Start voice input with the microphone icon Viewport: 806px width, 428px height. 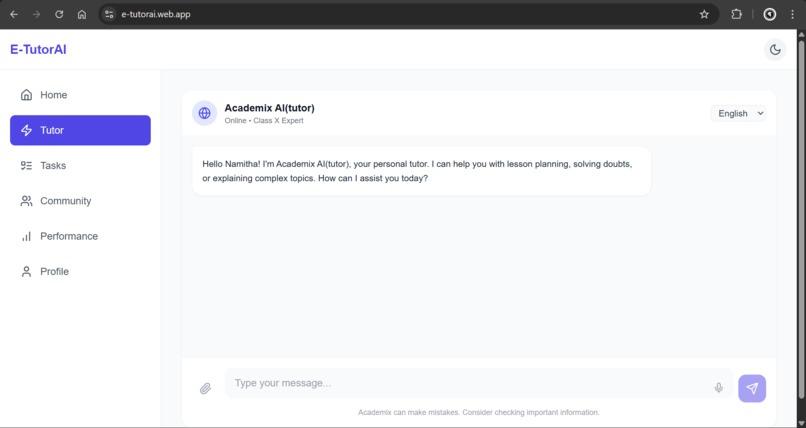(x=719, y=388)
